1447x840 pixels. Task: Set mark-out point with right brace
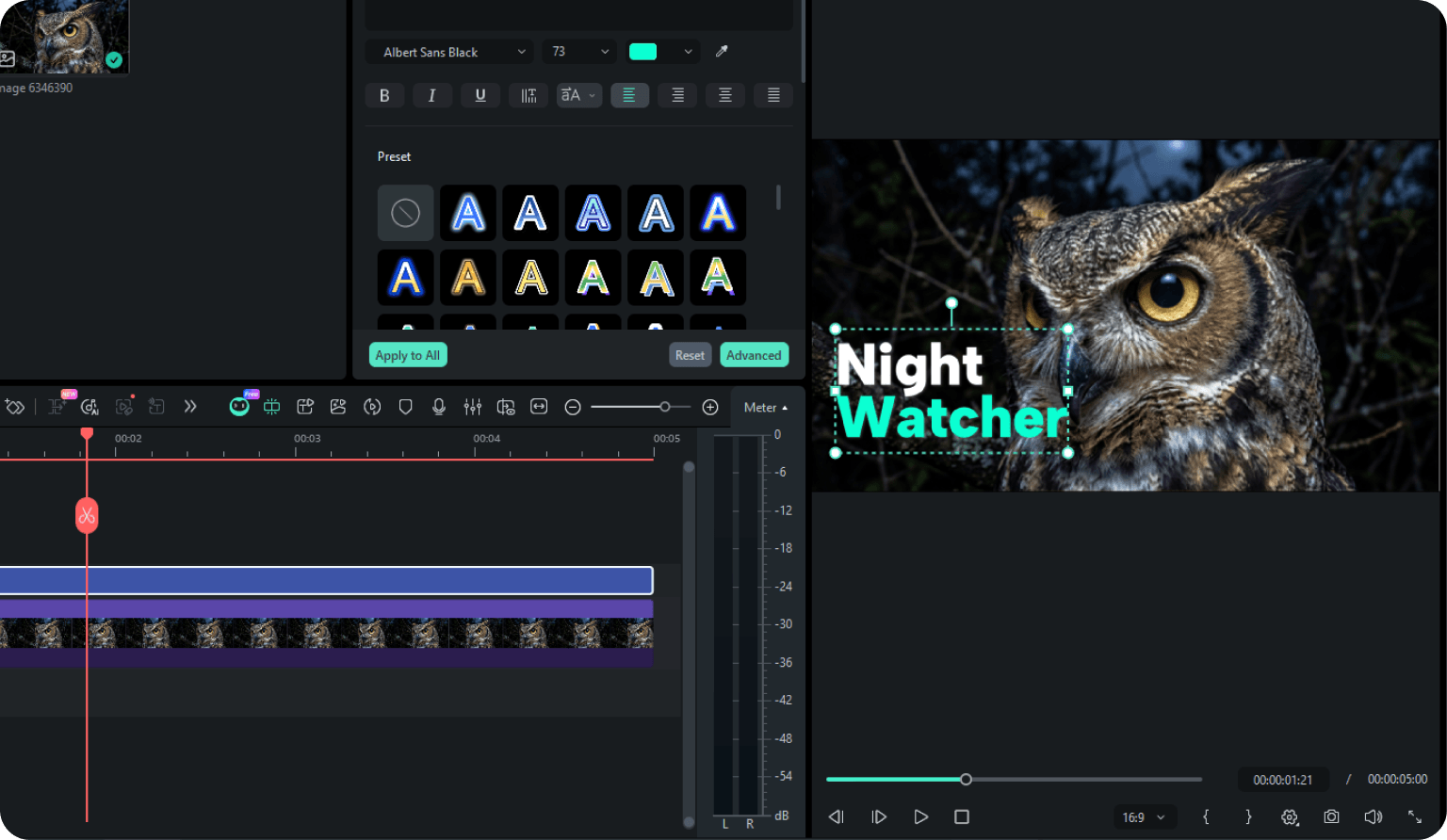(1248, 816)
